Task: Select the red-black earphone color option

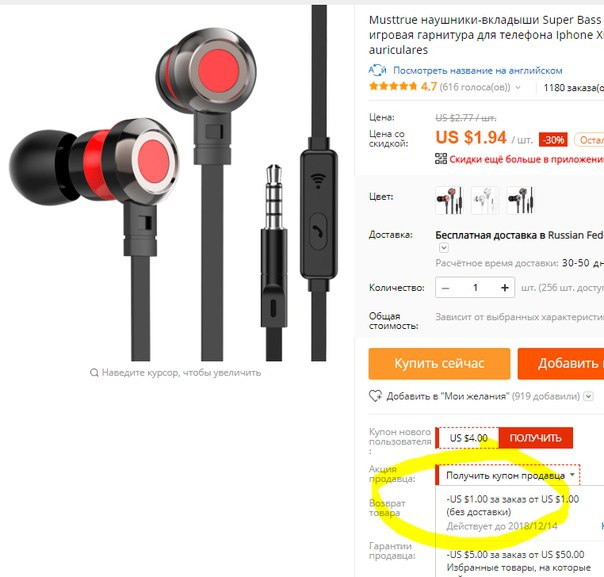Action: [449, 200]
